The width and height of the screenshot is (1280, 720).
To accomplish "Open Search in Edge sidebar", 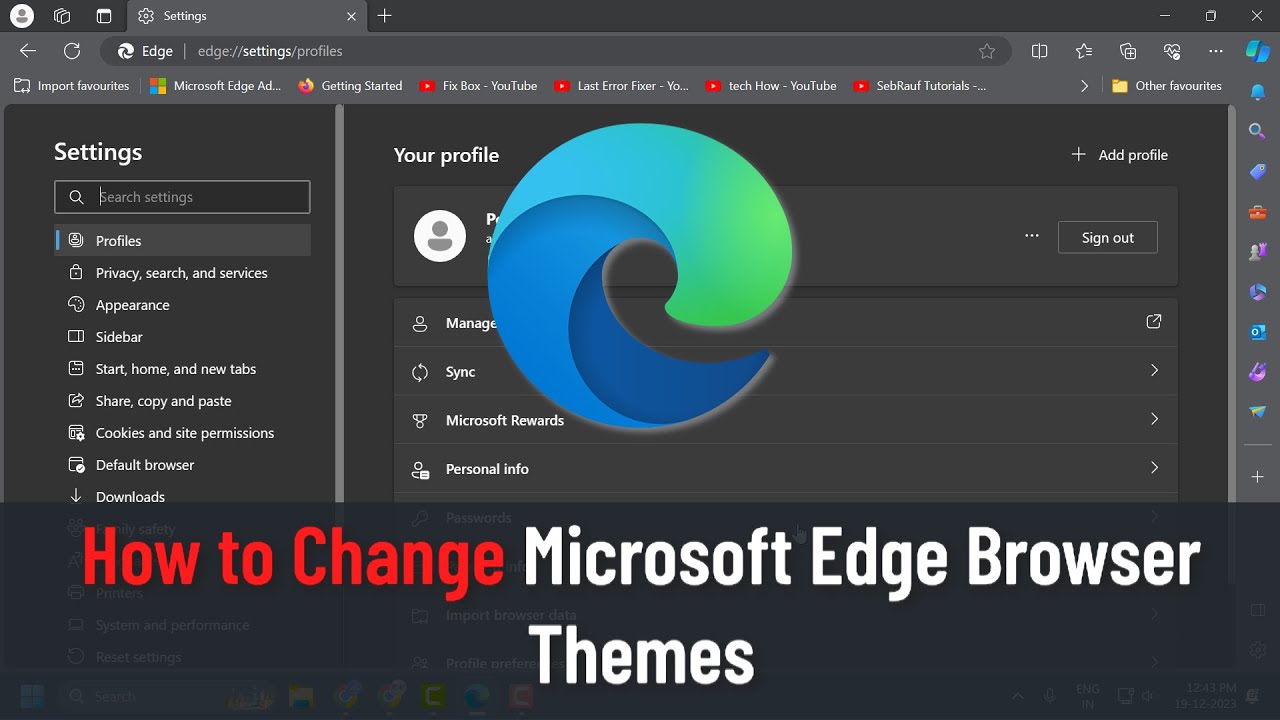I will 1258,131.
